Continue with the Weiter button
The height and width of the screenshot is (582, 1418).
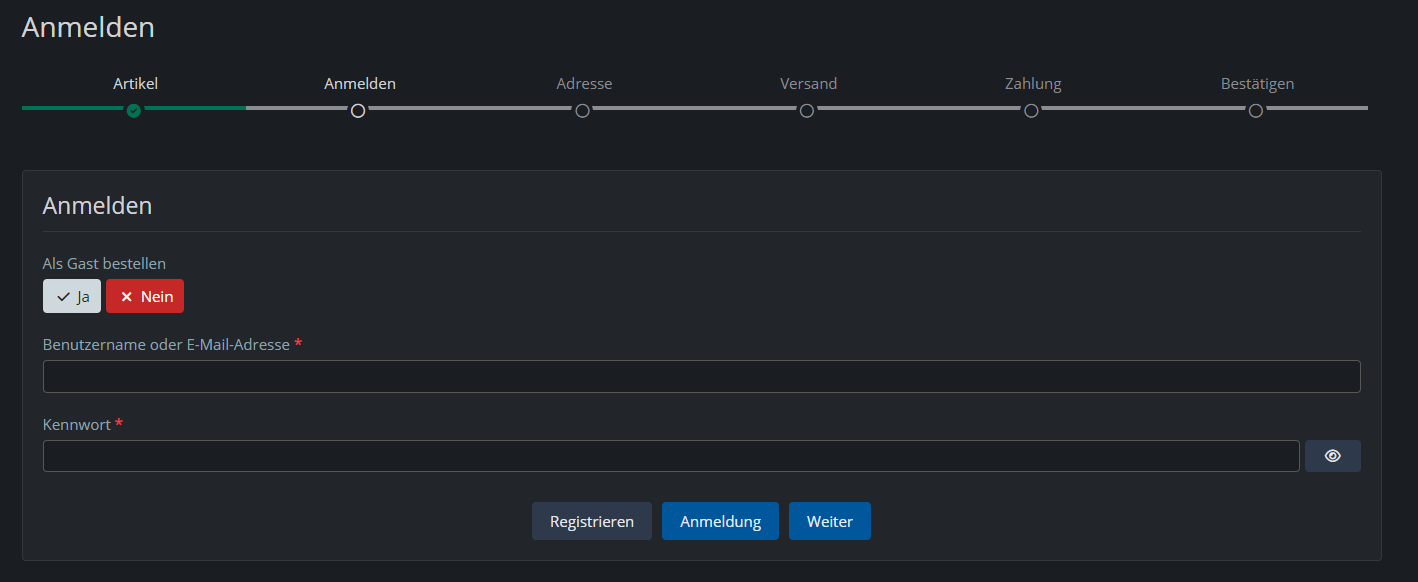[x=829, y=522]
